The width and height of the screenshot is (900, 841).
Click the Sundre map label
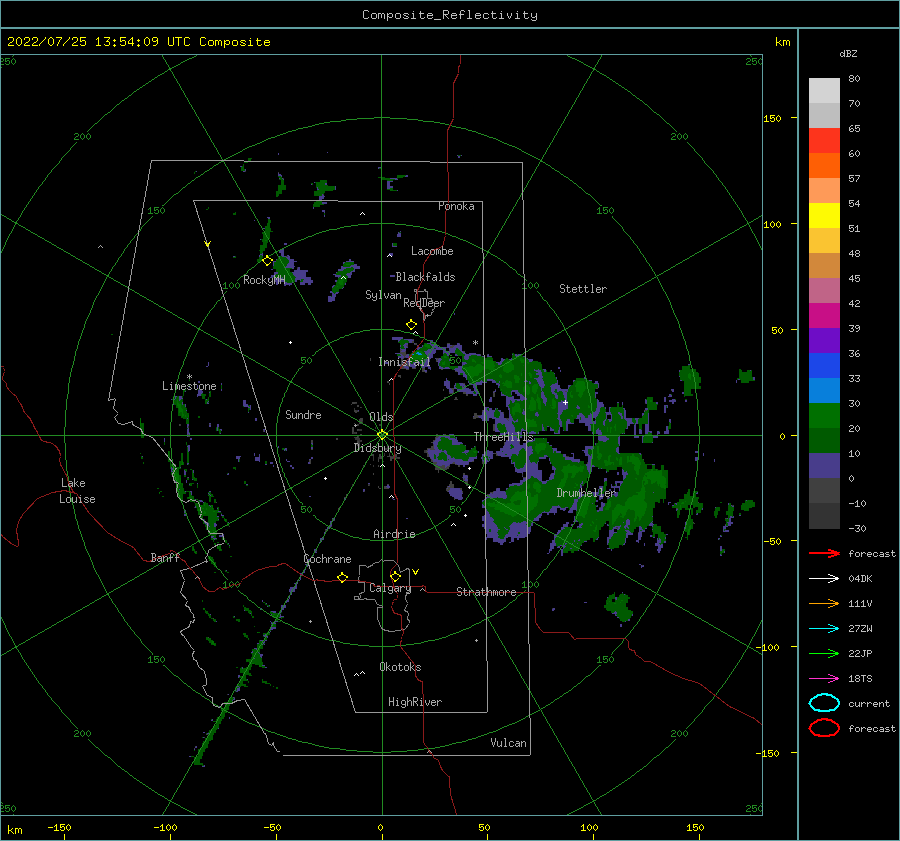pyautogui.click(x=303, y=415)
